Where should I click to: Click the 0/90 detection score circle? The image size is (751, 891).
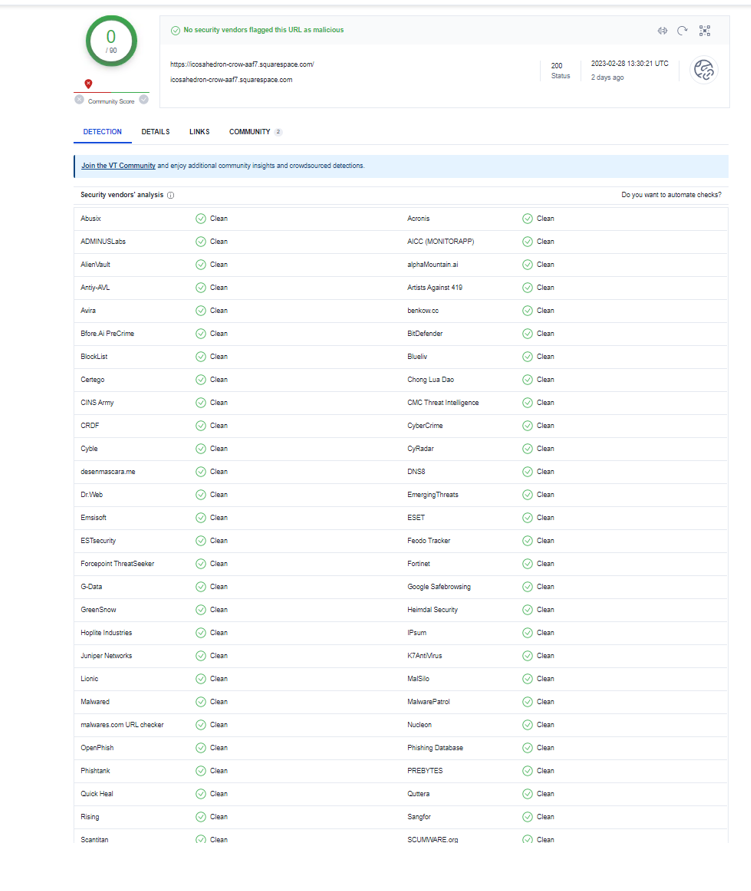pos(111,41)
